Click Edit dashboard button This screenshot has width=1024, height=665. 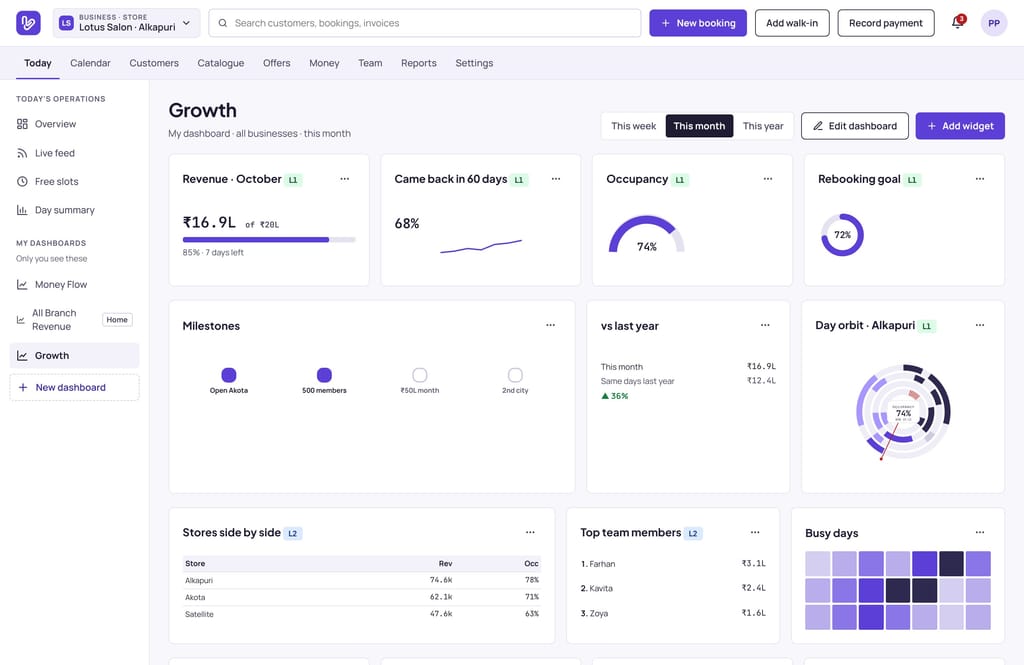pyautogui.click(x=855, y=126)
